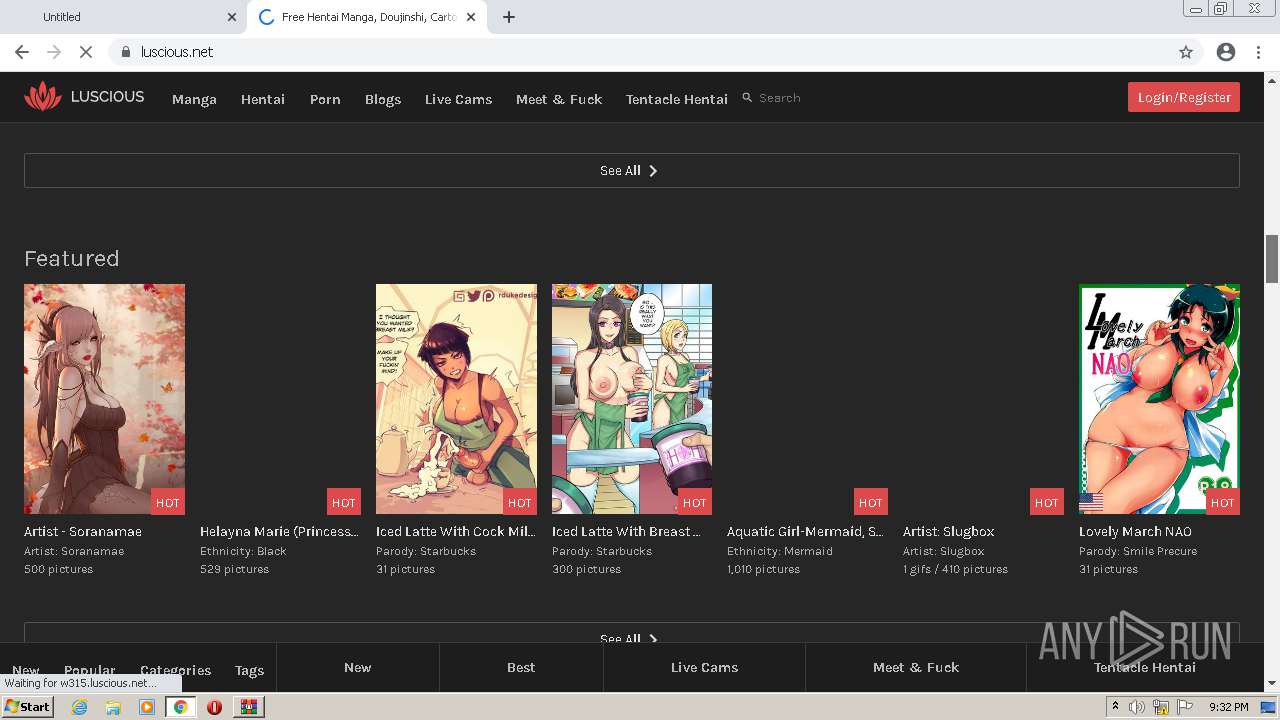
Task: Open the Action Center flag icon
Action: pyautogui.click(x=1186, y=707)
